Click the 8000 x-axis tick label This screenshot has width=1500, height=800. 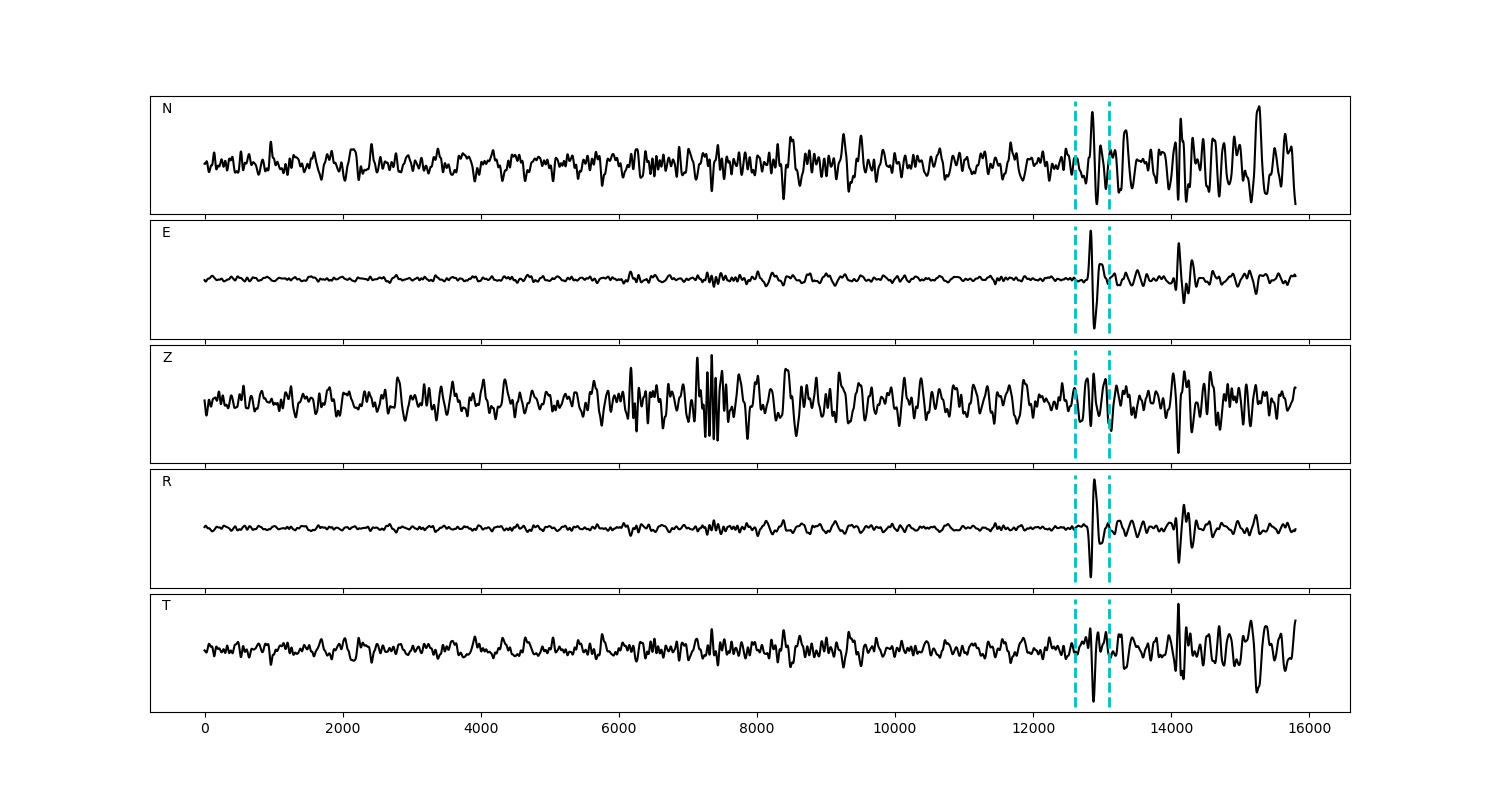(757, 729)
